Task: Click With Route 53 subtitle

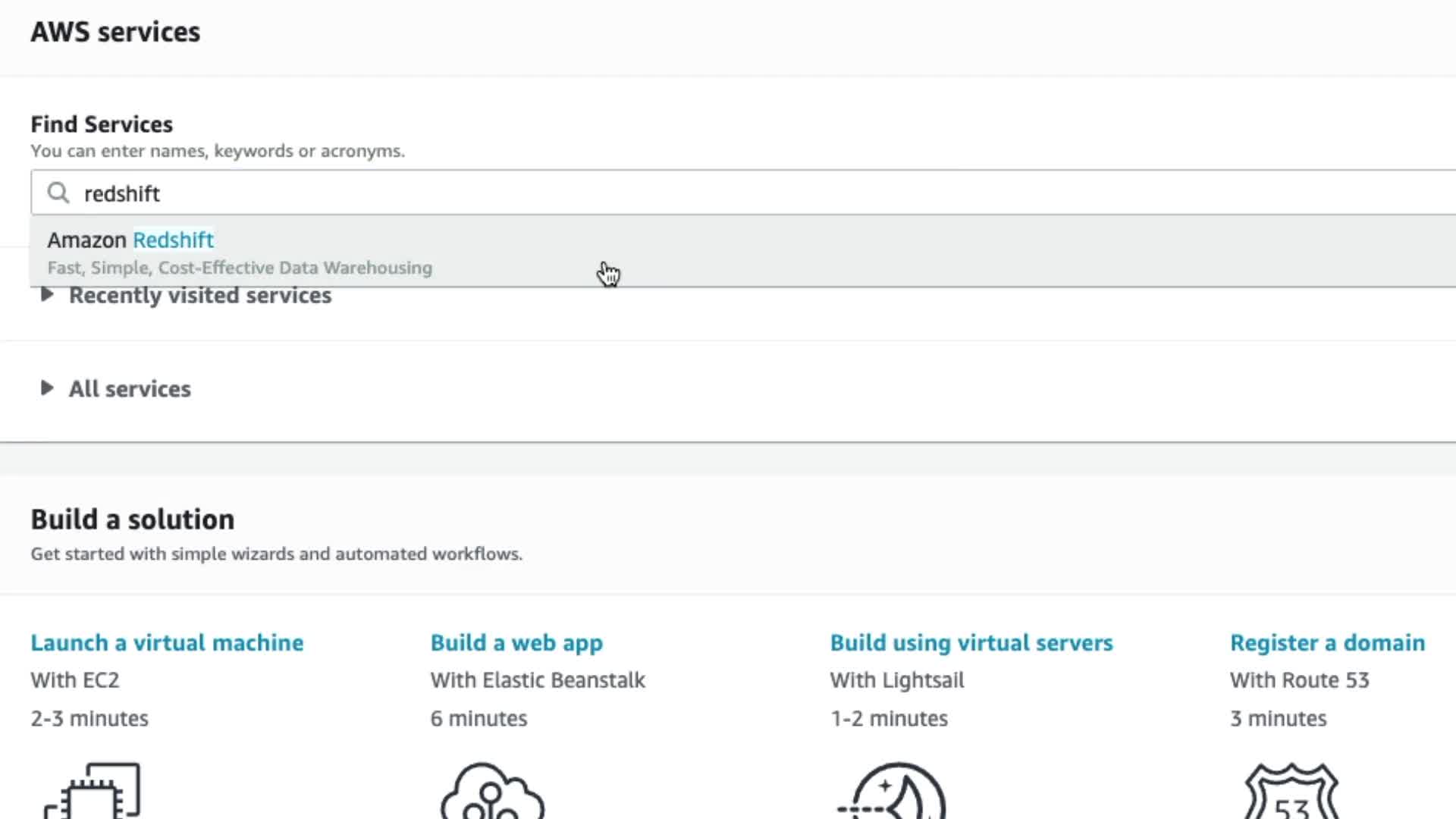Action: pyautogui.click(x=1299, y=680)
